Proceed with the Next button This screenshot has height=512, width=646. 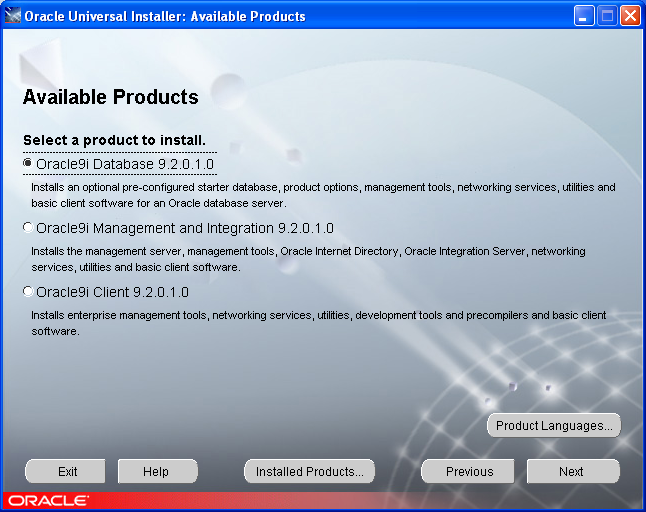point(573,471)
